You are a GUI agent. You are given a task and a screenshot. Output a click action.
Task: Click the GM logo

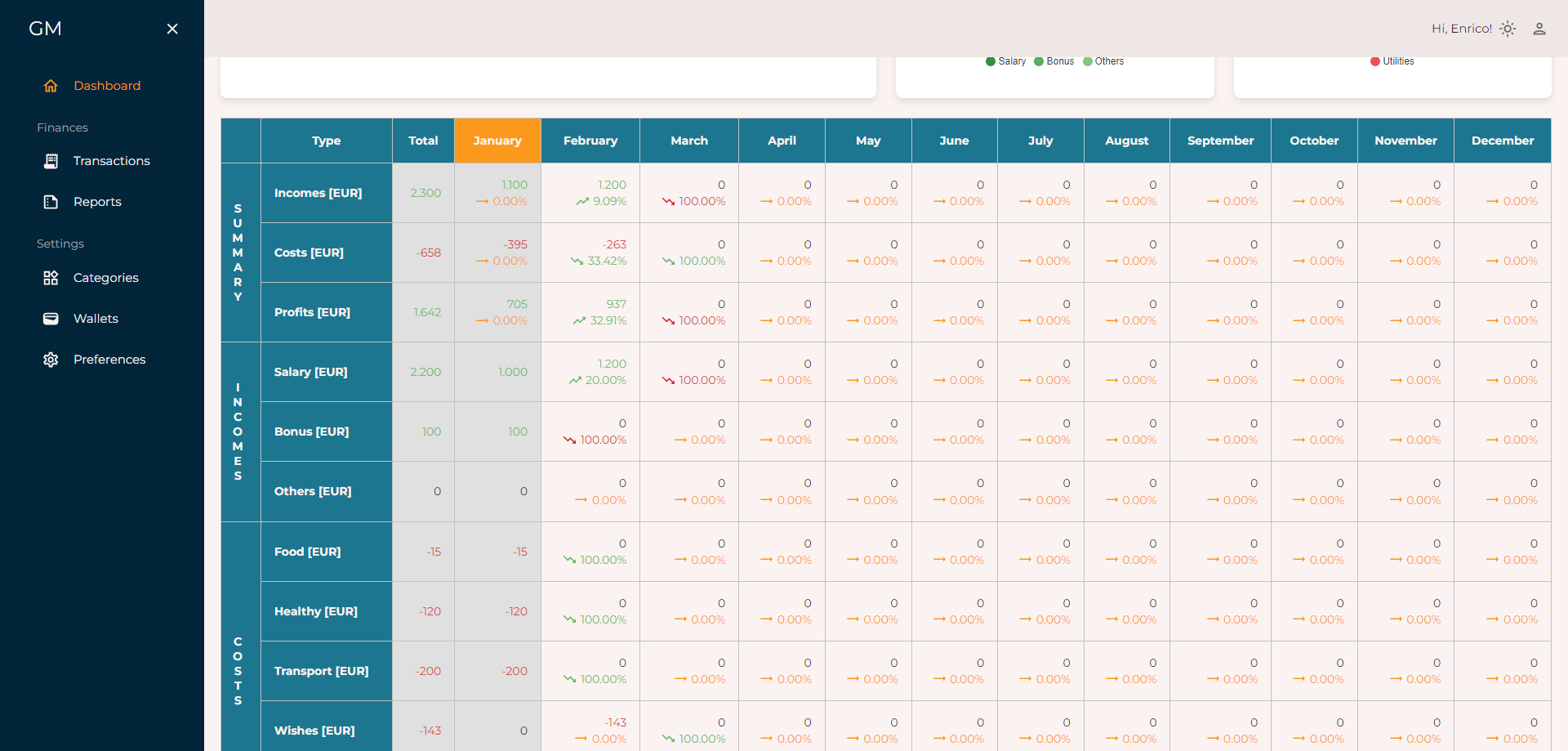click(x=45, y=29)
